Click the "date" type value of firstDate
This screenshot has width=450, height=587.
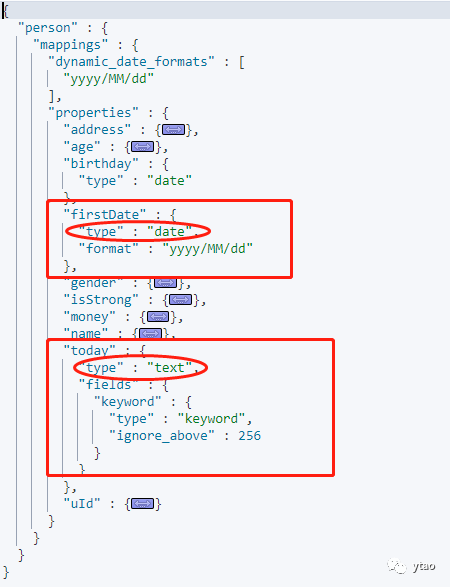pos(169,232)
